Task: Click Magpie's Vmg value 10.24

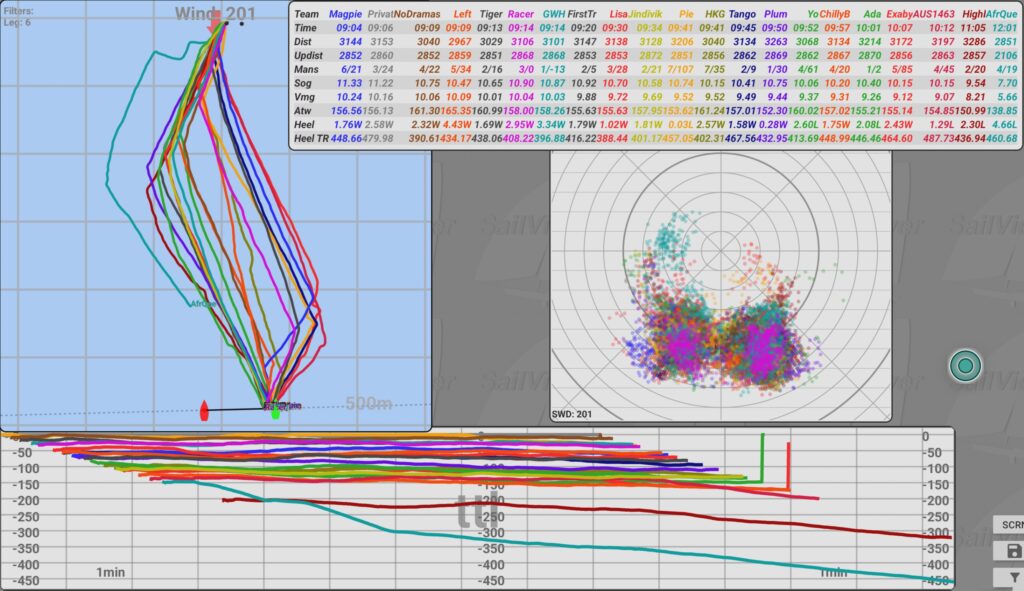Action: tap(349, 97)
